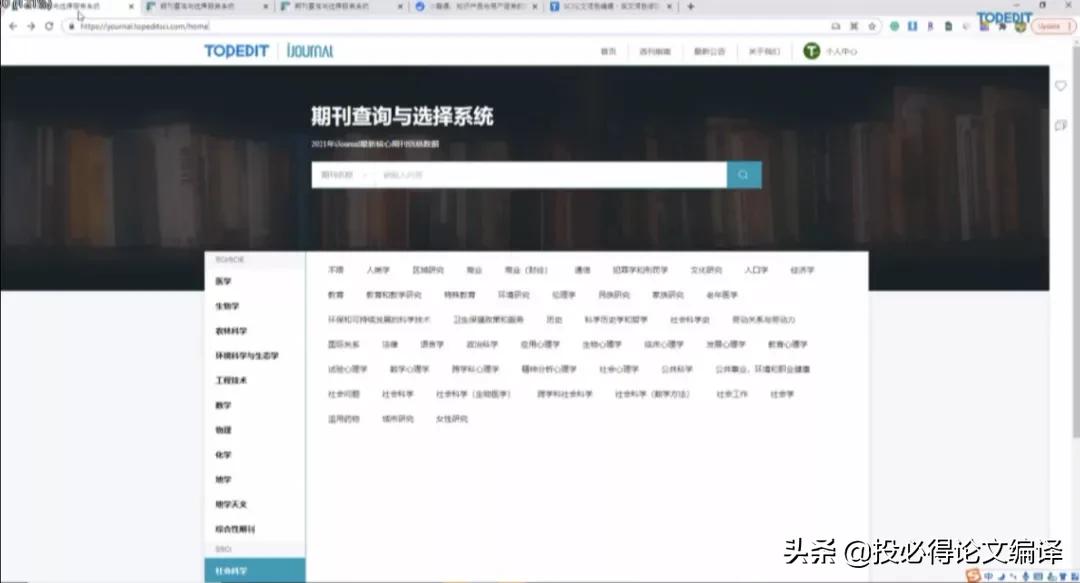Switch to the 最新公告 menu item
This screenshot has height=583, width=1080.
click(x=711, y=51)
